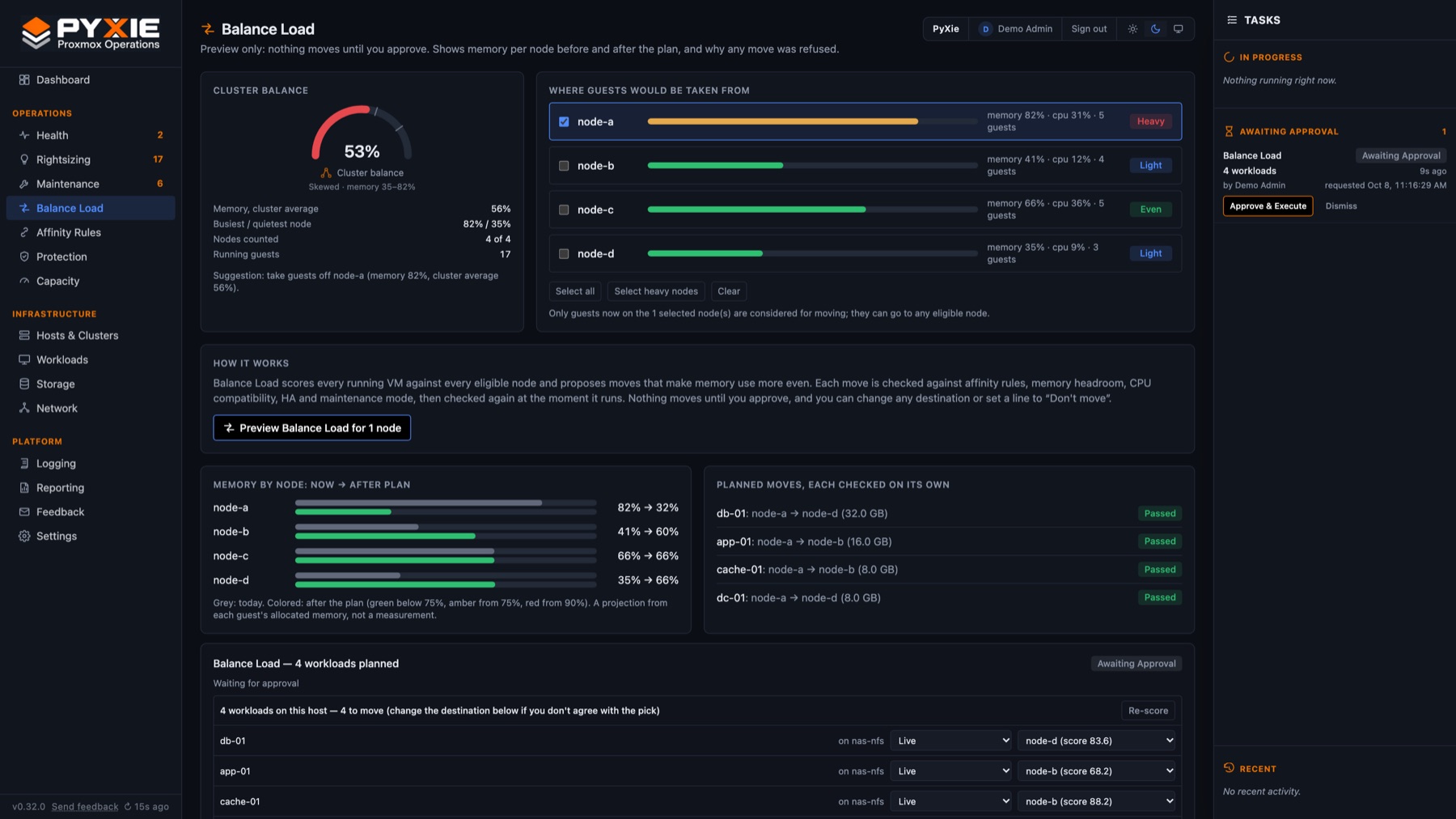
Task: Click Approve & Execute in Tasks panel
Action: pyautogui.click(x=1268, y=206)
